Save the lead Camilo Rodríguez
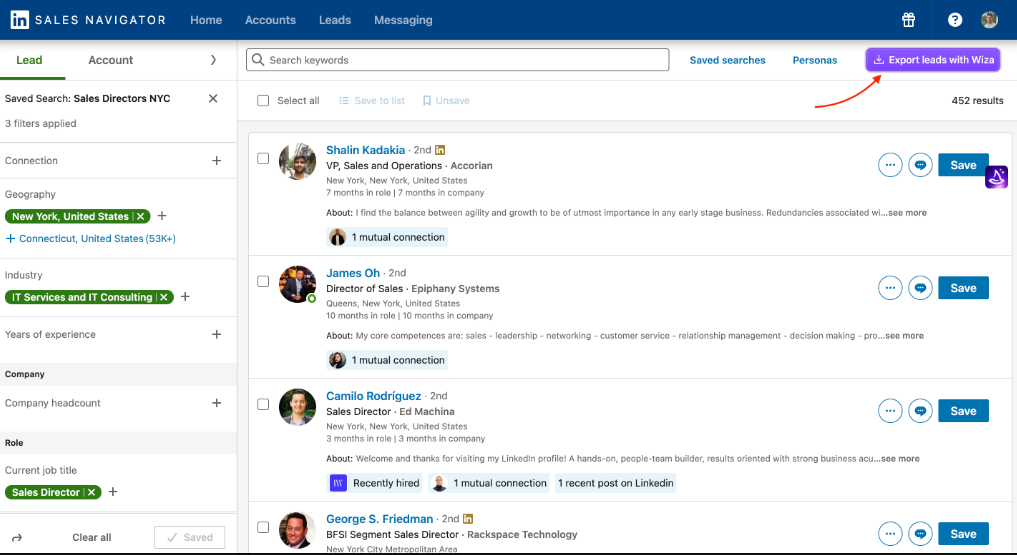1017x555 pixels. pos(963,411)
